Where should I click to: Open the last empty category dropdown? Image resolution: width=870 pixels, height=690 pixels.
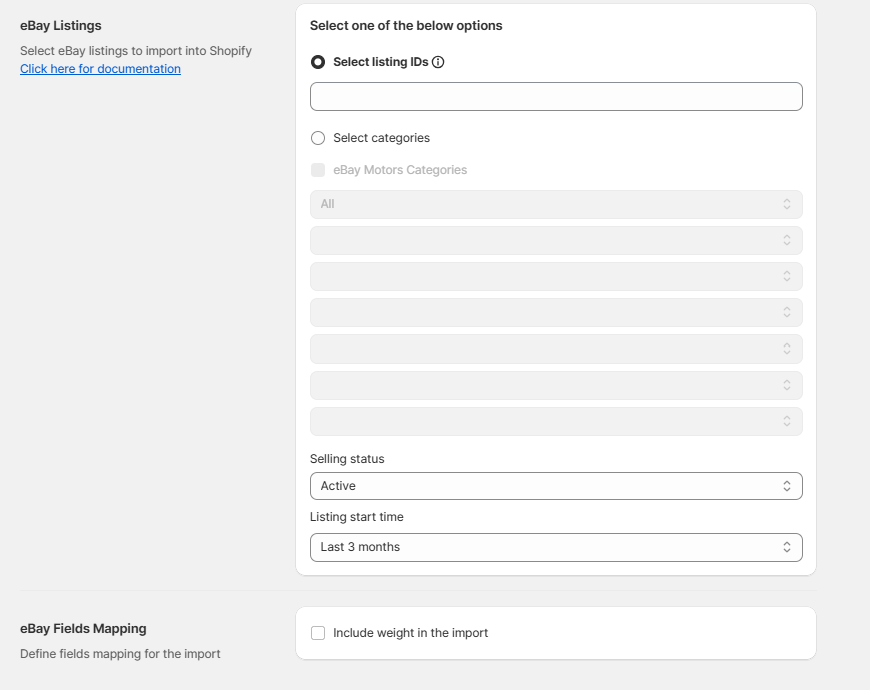(556, 422)
